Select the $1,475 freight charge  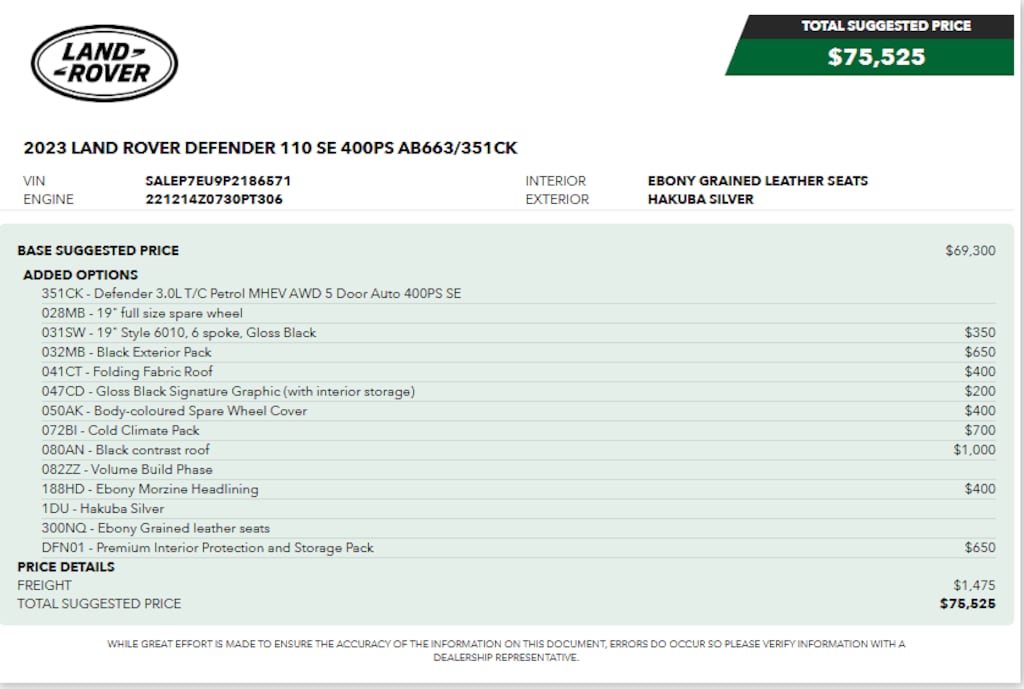[x=974, y=586]
